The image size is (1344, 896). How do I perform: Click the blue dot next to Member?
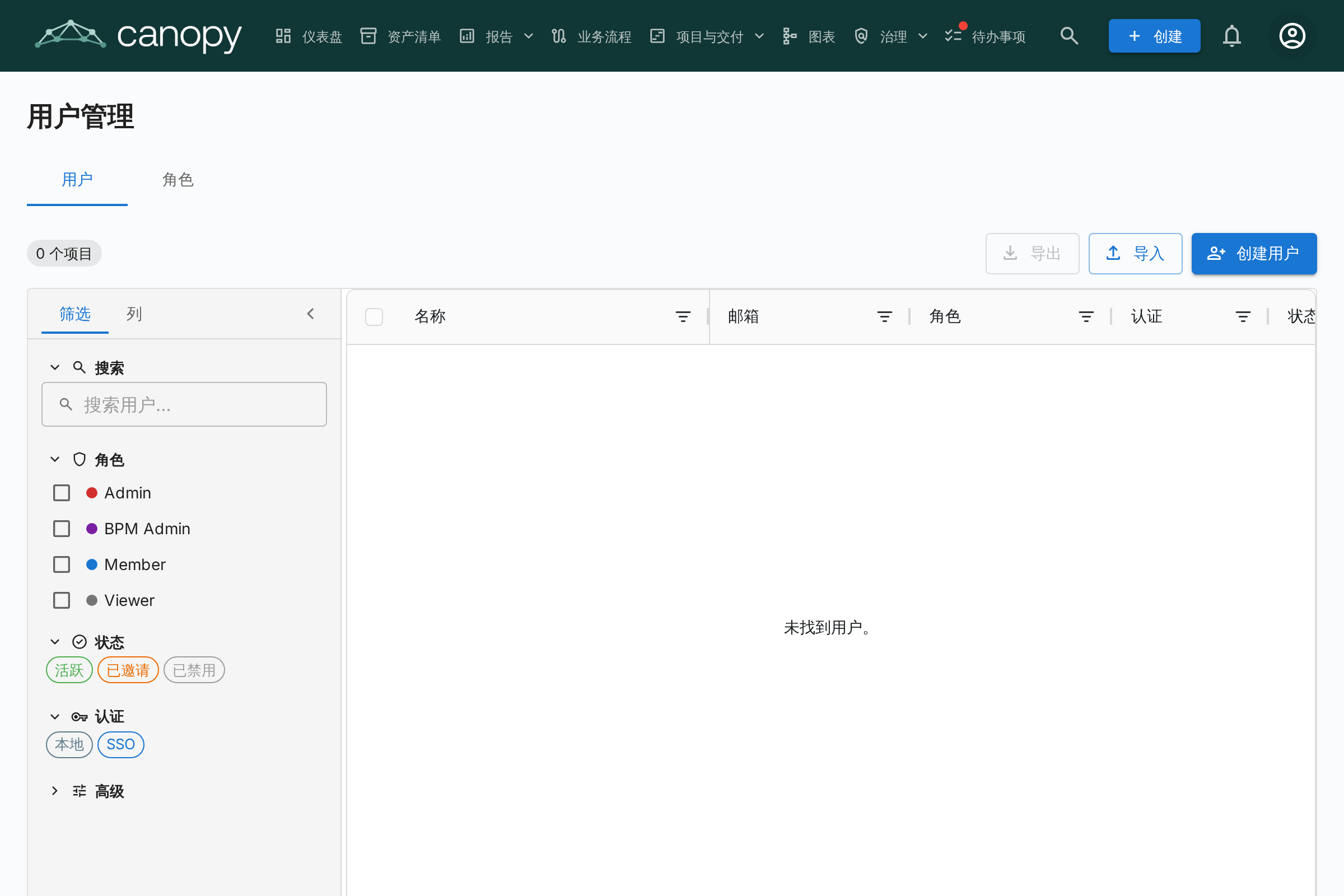[x=91, y=564]
